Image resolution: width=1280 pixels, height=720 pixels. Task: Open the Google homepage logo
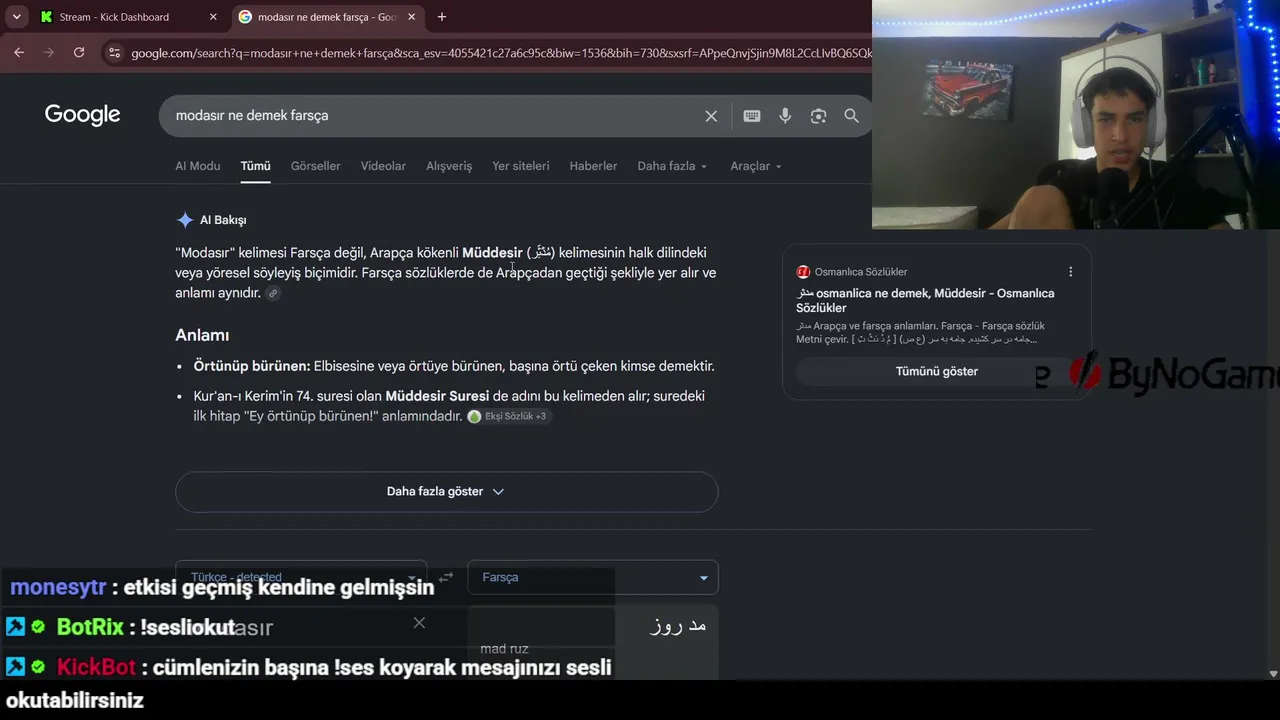82,115
